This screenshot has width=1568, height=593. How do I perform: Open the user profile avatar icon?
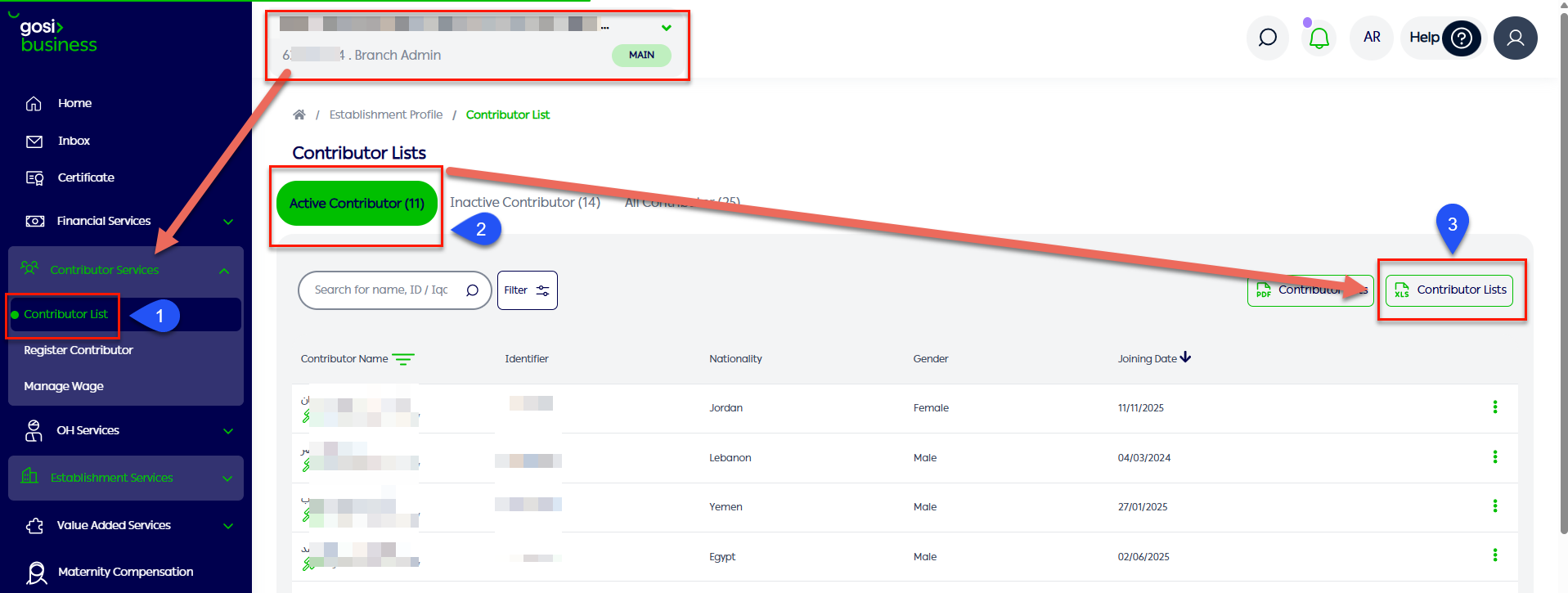1515,38
